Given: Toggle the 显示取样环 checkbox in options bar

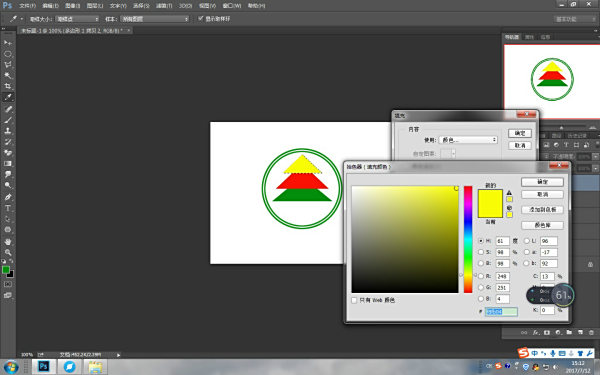Looking at the screenshot, I should click(200, 18).
